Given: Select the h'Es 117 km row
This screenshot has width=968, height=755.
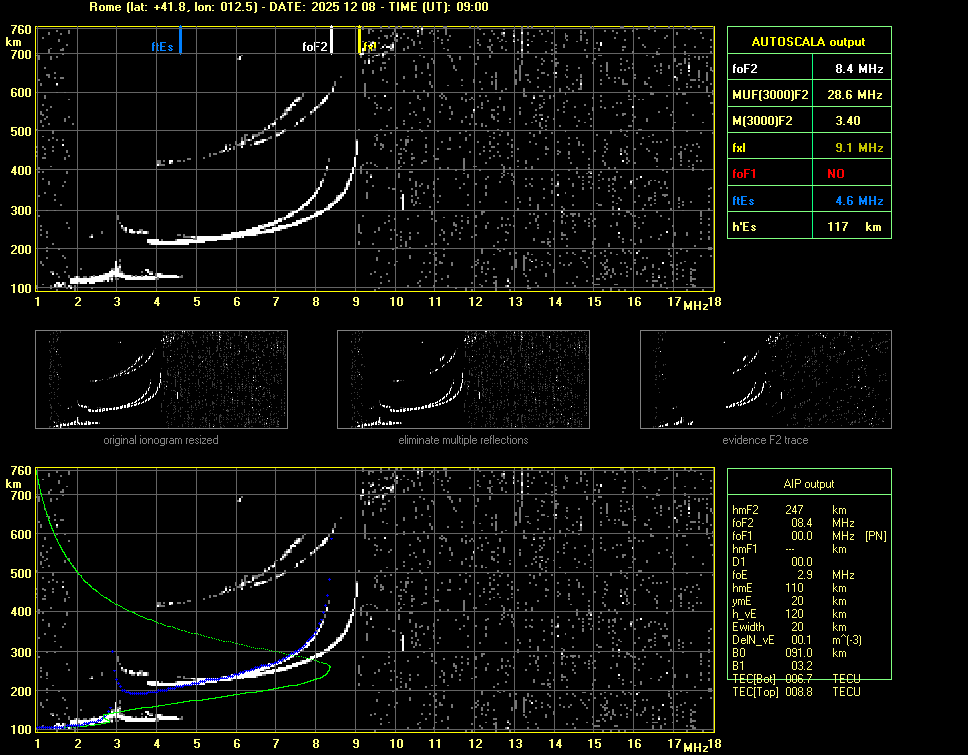Looking at the screenshot, I should point(807,227).
